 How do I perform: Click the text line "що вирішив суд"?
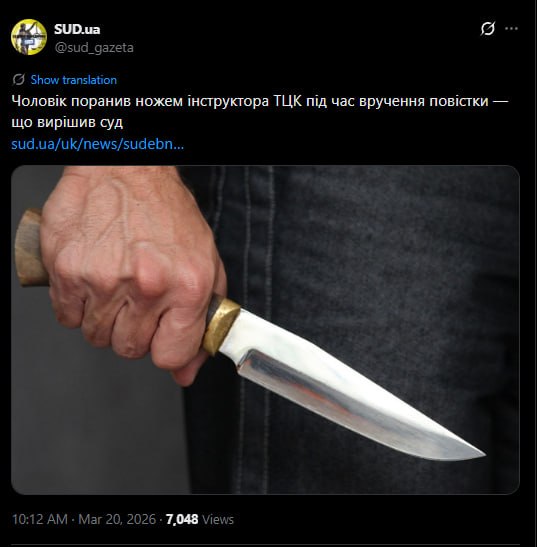point(67,122)
